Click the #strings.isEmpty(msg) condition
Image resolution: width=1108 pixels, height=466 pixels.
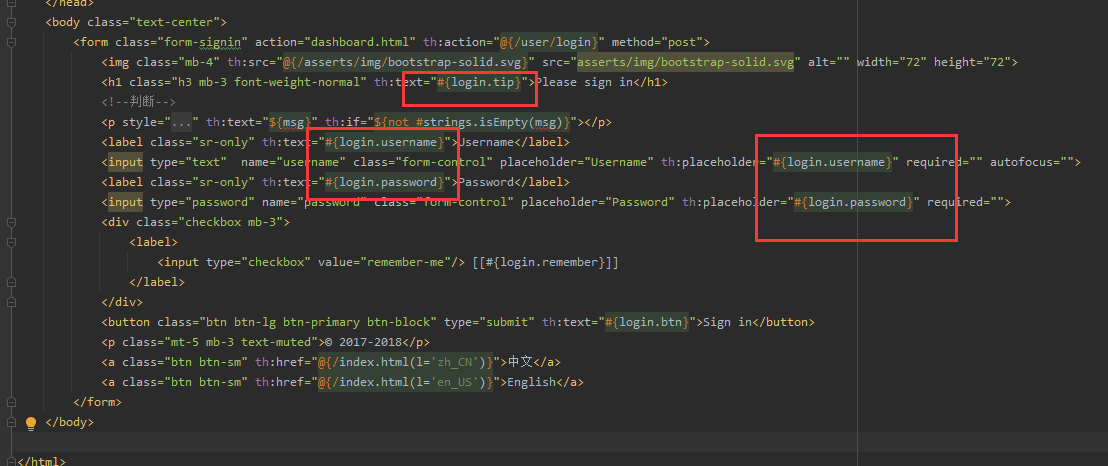(489, 122)
